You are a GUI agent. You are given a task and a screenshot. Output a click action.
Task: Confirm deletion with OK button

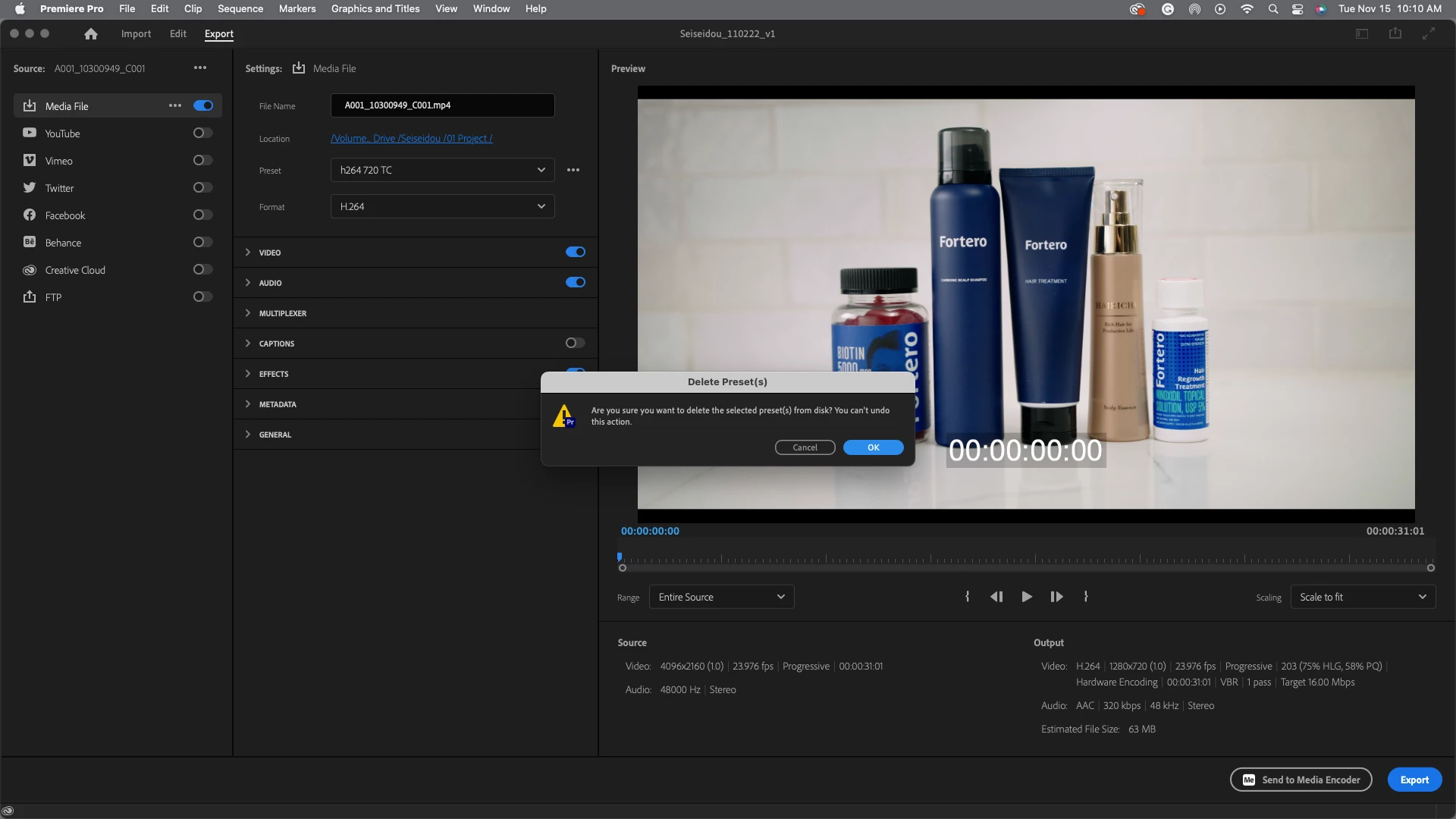click(873, 447)
